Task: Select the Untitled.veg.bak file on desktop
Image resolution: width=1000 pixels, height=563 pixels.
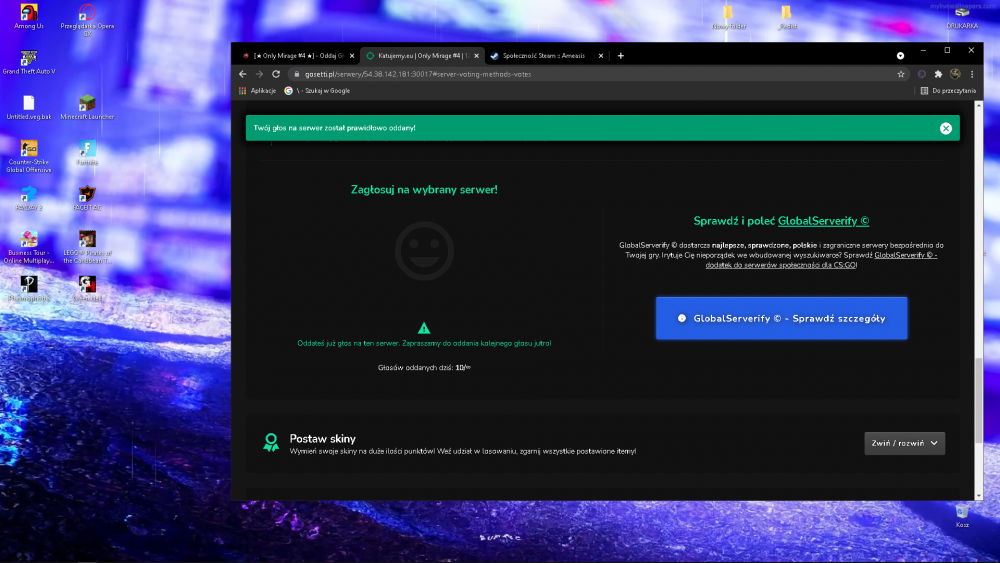Action: (29, 107)
